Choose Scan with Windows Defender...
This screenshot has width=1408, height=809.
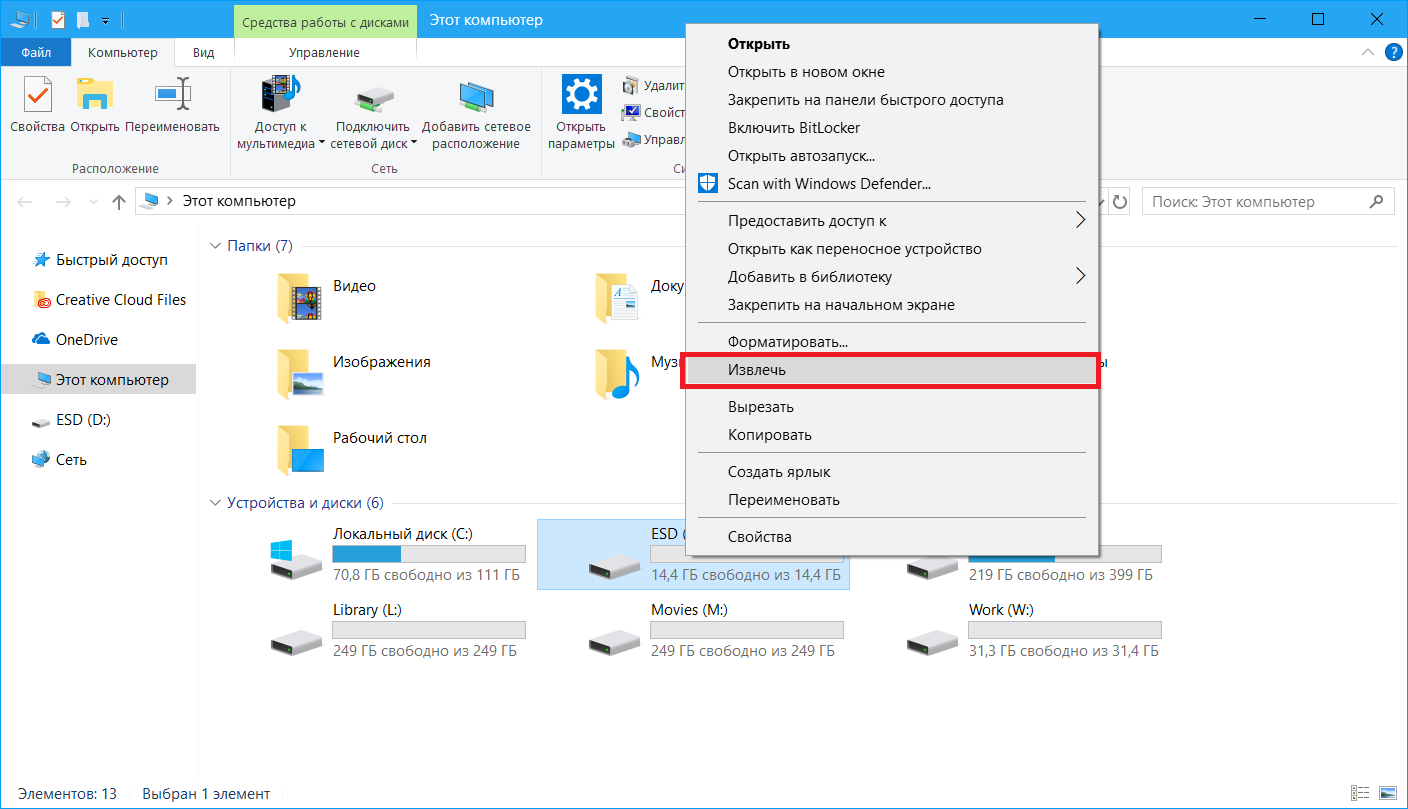coord(891,184)
